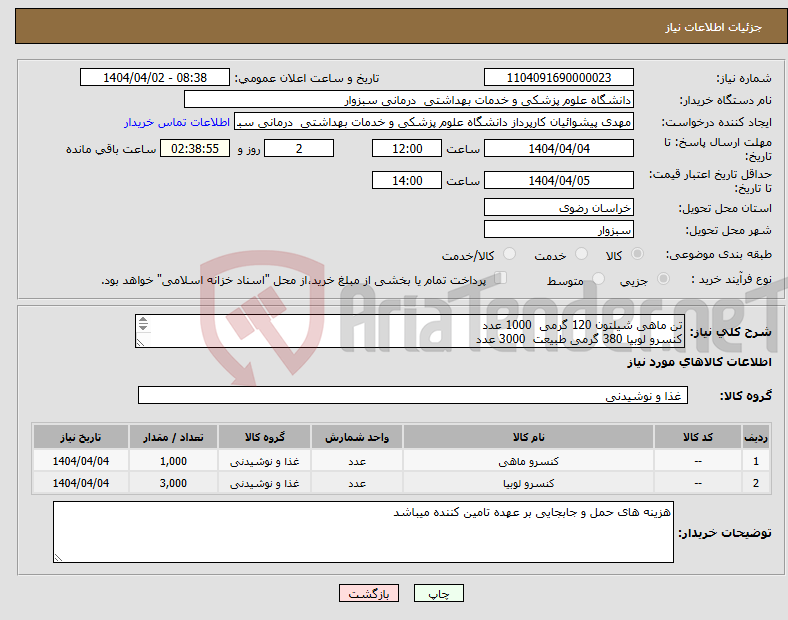Select the کالا/خدمت radio button
Viewport: 788px width, 620px height.
tap(510, 254)
